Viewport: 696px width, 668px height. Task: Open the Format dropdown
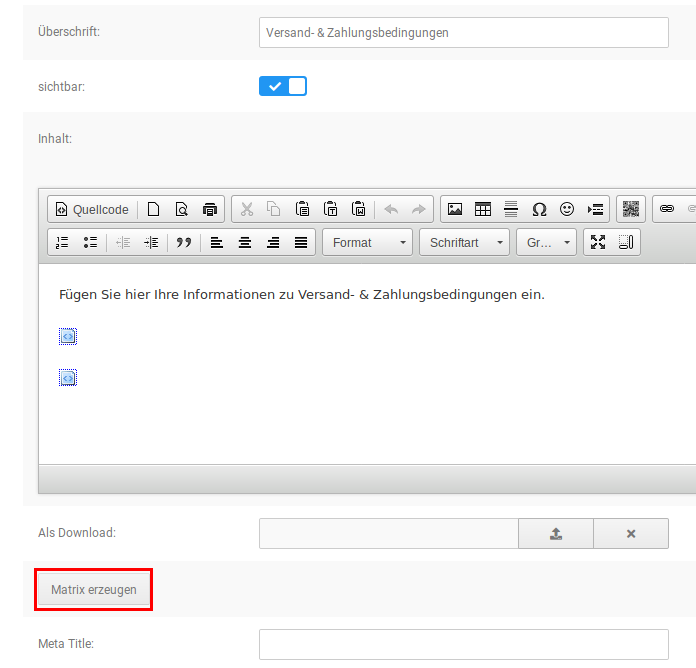pos(368,242)
